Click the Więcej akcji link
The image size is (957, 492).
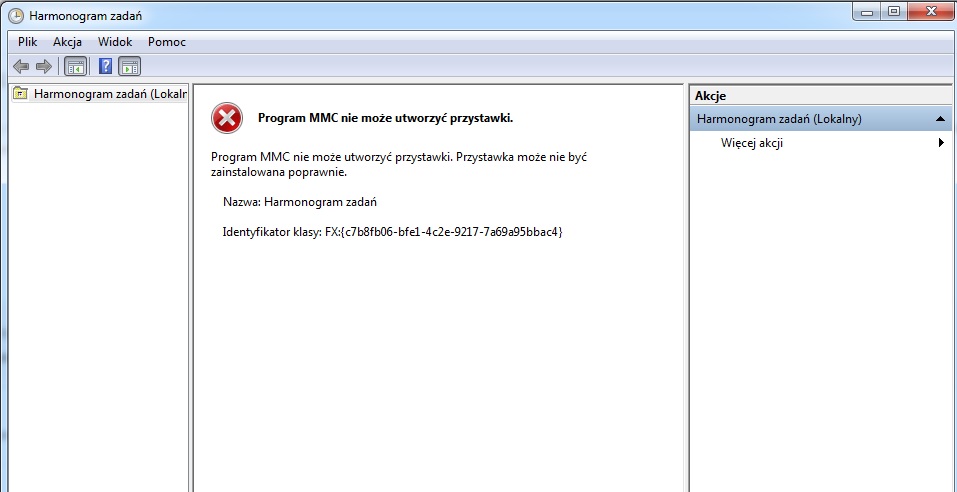(x=751, y=143)
